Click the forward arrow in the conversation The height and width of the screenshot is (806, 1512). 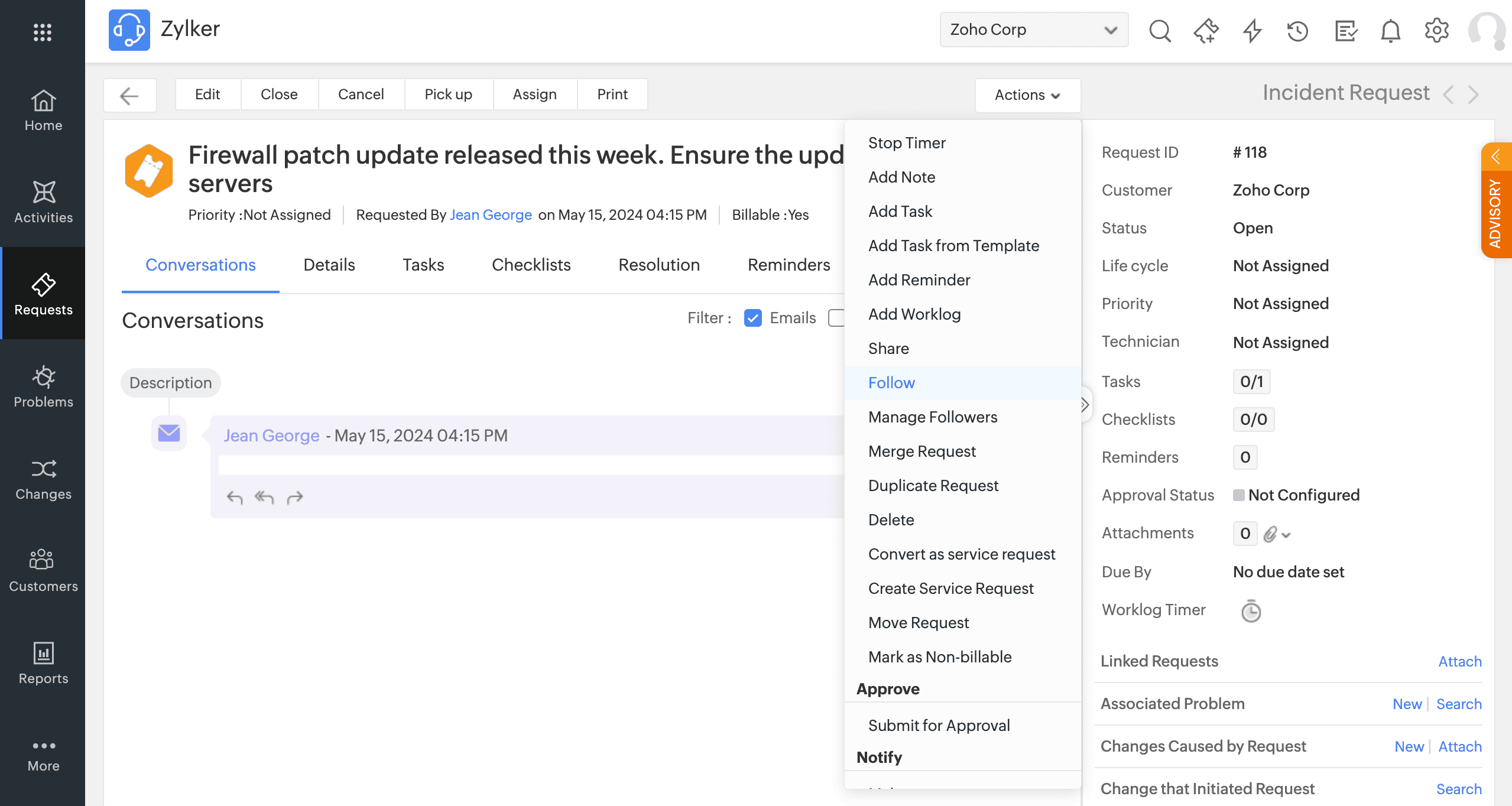coord(294,498)
